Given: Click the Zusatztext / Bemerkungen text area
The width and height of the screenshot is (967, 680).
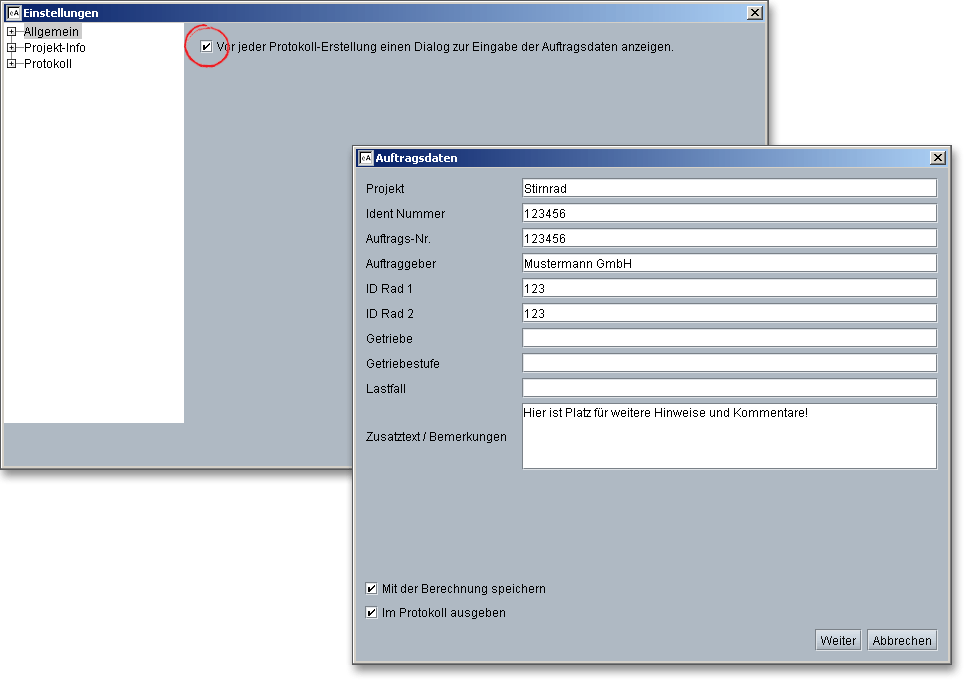Looking at the screenshot, I should 728,437.
